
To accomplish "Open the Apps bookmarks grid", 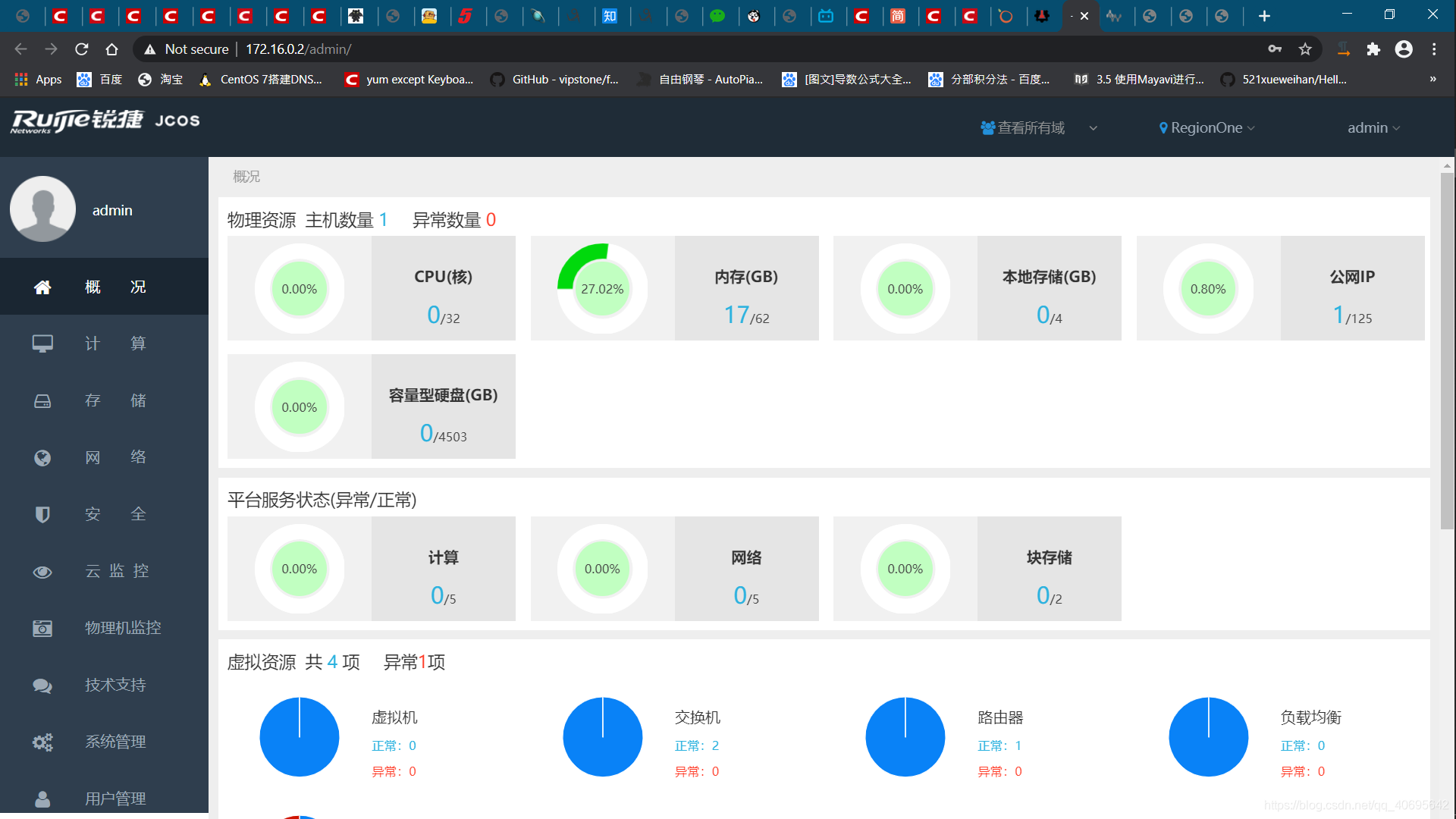I will pyautogui.click(x=38, y=80).
